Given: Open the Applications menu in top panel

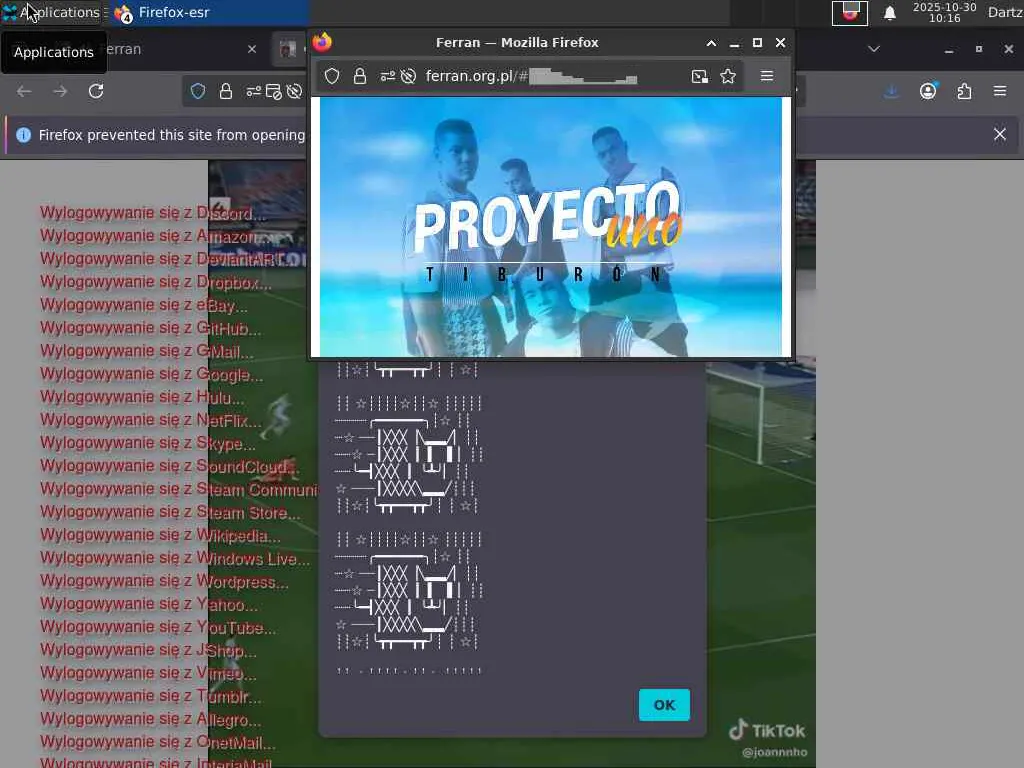Looking at the screenshot, I should (x=51, y=12).
